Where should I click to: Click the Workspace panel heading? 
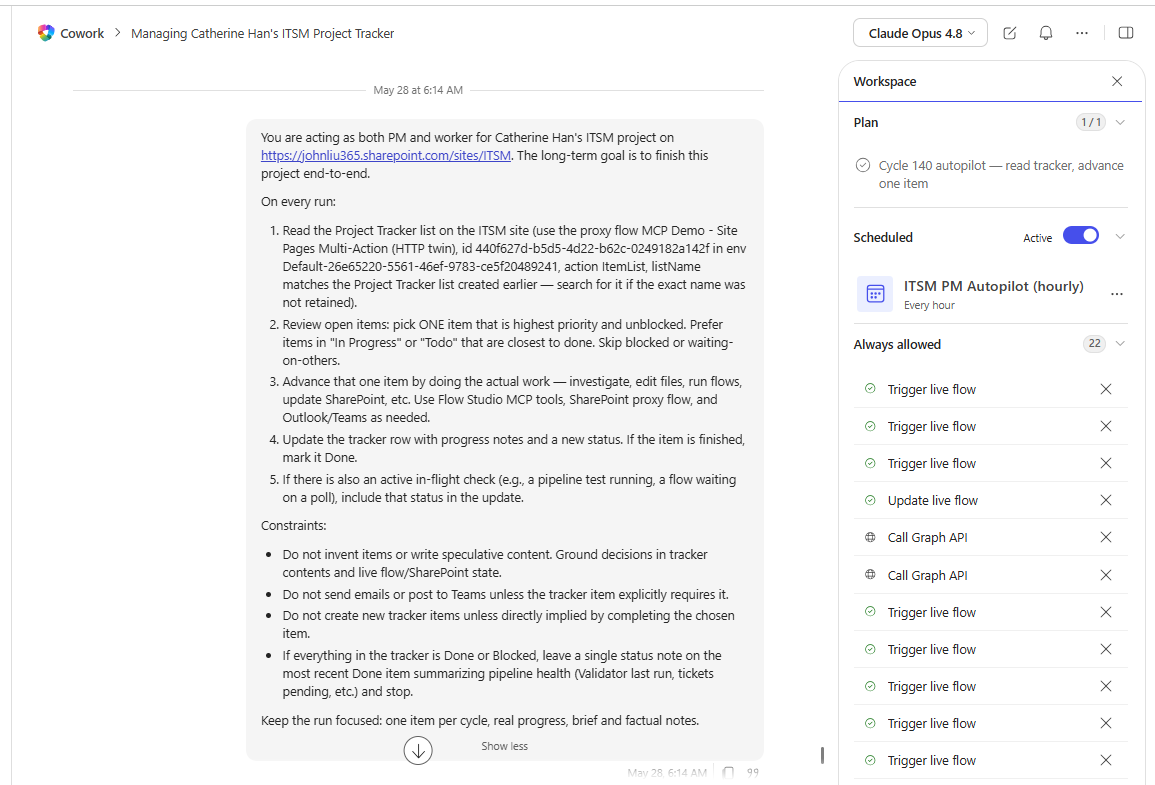(x=885, y=81)
